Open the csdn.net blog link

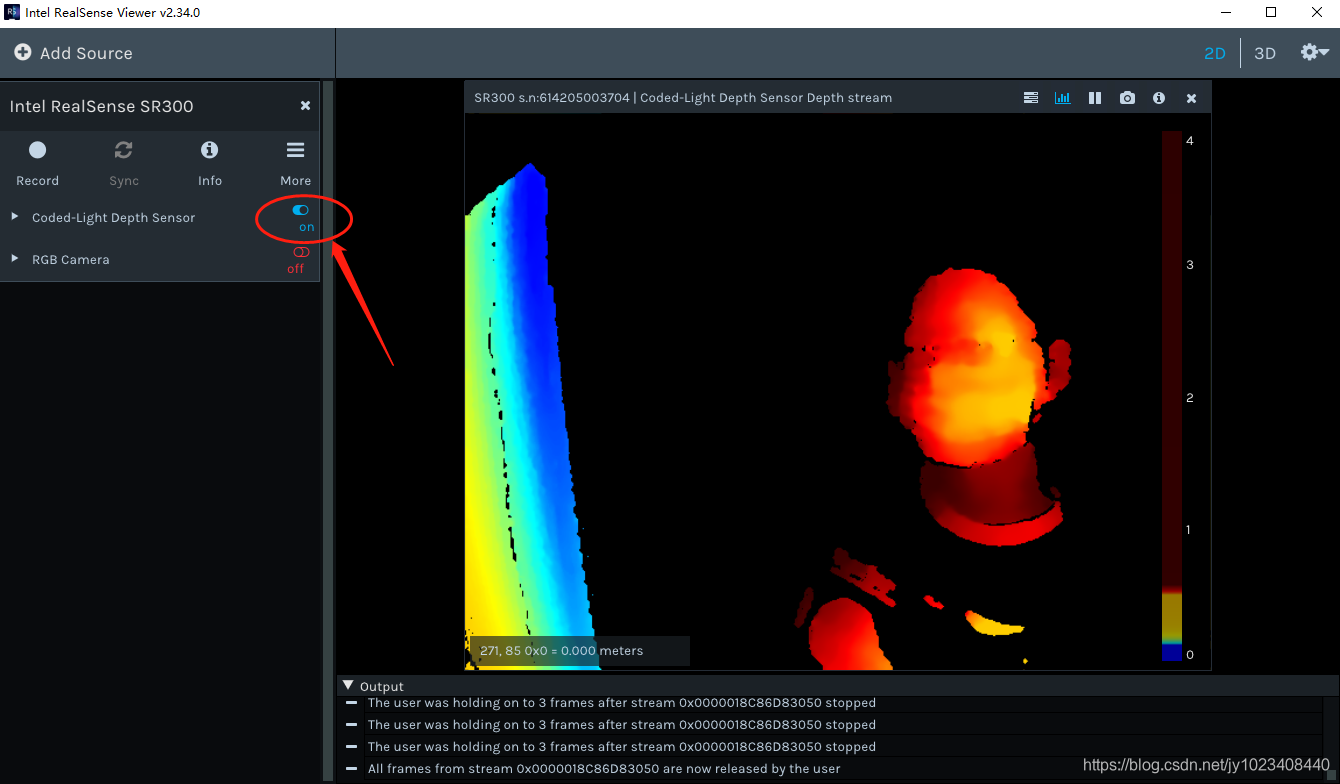click(1204, 763)
